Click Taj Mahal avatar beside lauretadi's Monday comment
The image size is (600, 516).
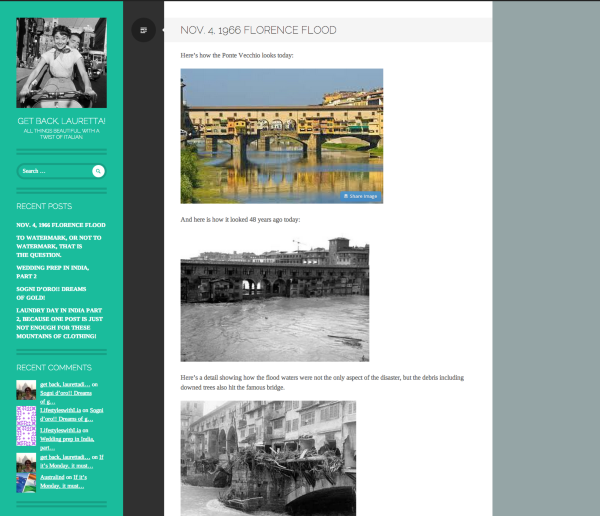(26, 463)
